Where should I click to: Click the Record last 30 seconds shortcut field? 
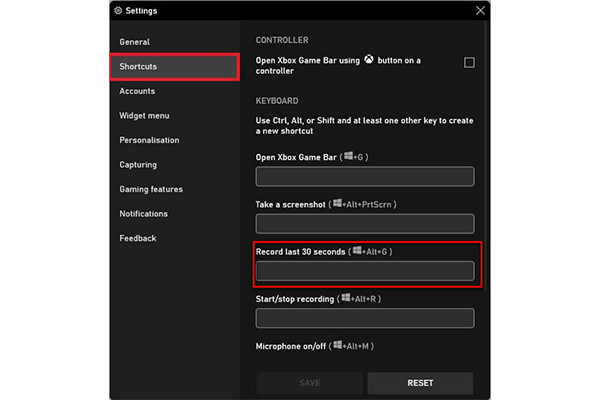click(x=365, y=271)
